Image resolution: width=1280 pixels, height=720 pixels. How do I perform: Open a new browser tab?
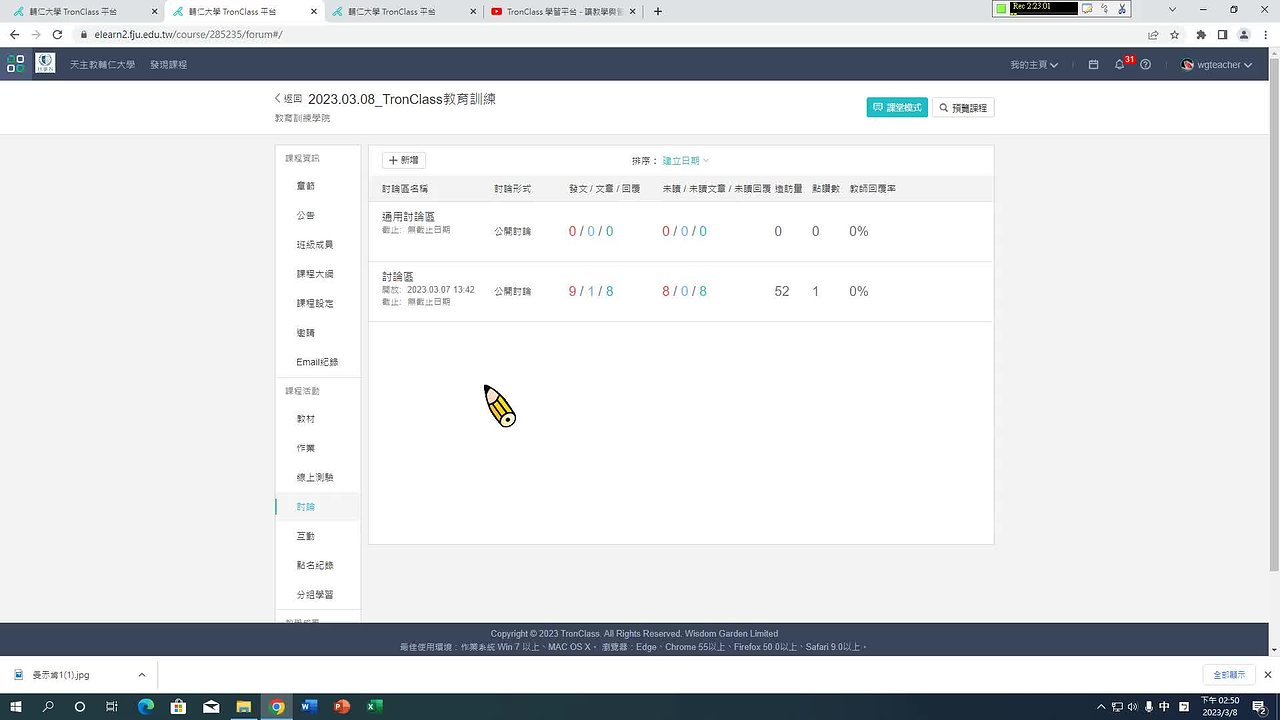[x=657, y=11]
